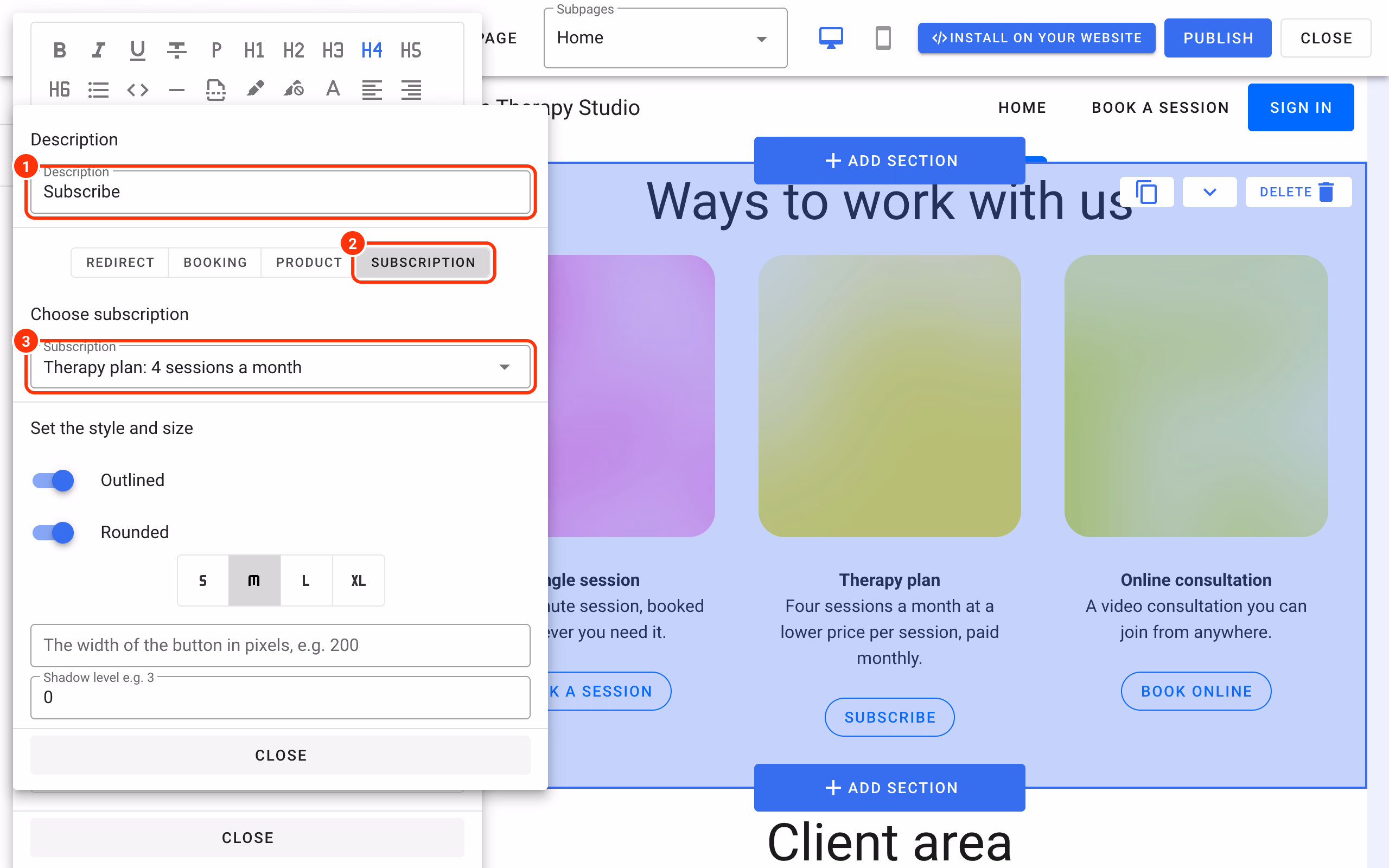Insert a horizontal rule line
The width and height of the screenshot is (1389, 868).
(x=176, y=90)
